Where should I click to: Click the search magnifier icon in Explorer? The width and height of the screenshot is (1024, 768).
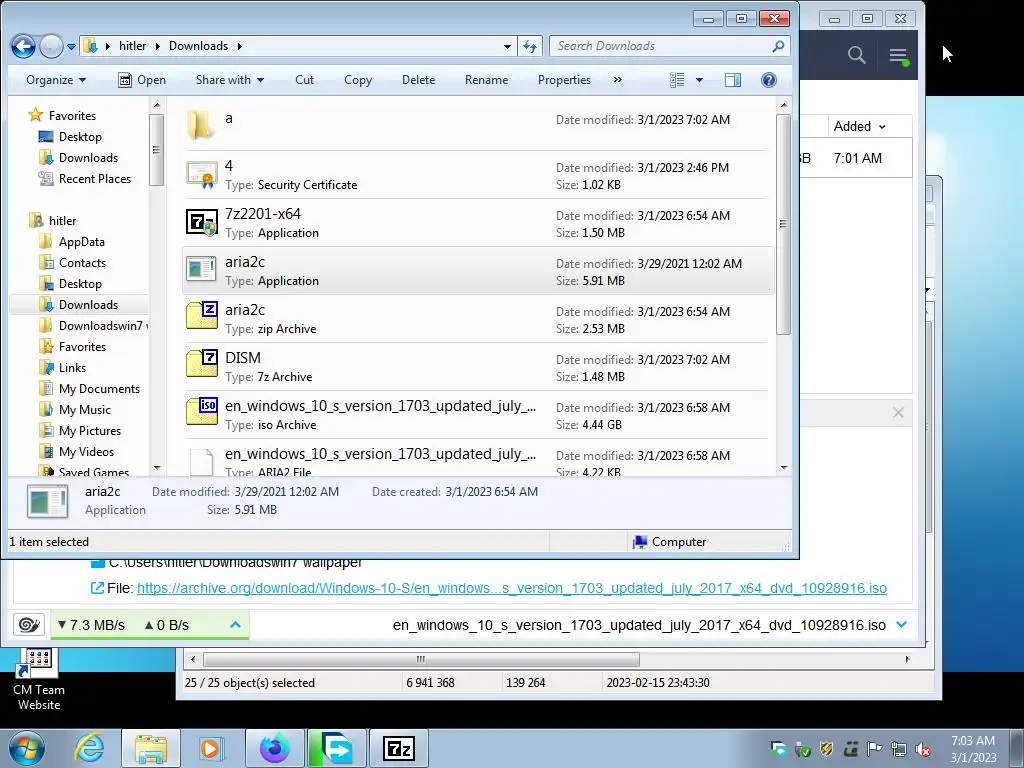[778, 46]
